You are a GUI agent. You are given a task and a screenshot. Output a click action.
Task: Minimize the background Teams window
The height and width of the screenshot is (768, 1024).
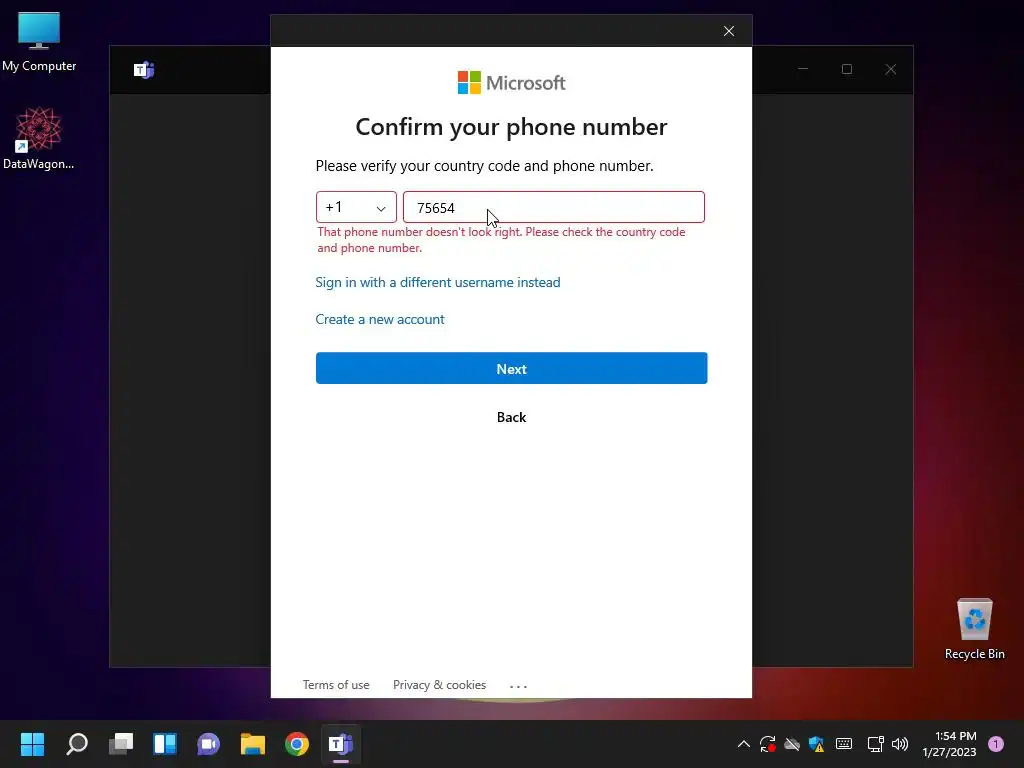click(803, 69)
